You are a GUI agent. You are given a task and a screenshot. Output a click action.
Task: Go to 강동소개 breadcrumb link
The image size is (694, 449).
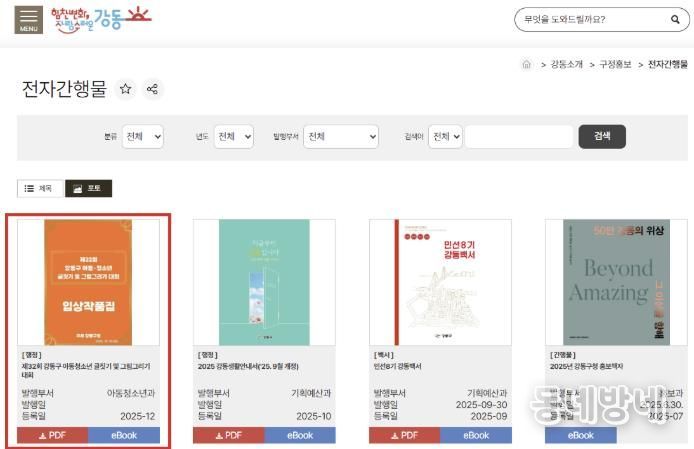pyautogui.click(x=567, y=64)
